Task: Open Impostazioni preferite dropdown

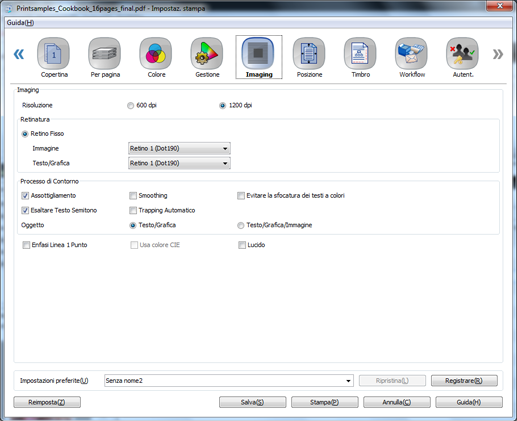Action: pyautogui.click(x=229, y=380)
